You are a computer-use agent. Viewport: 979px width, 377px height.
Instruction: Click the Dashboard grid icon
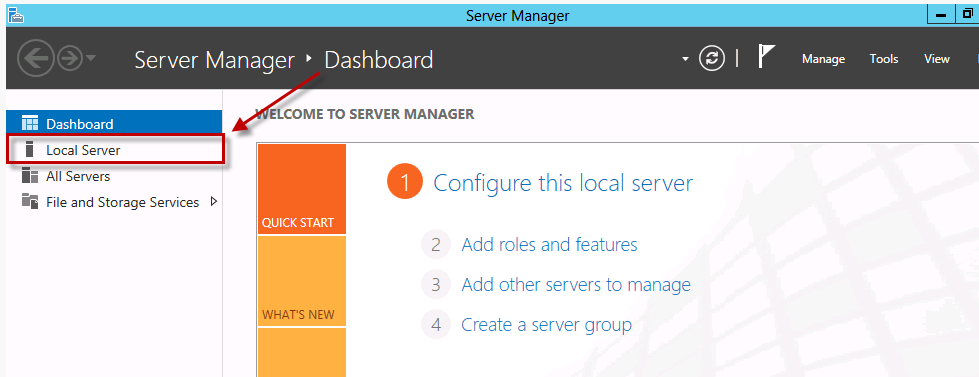(29, 124)
